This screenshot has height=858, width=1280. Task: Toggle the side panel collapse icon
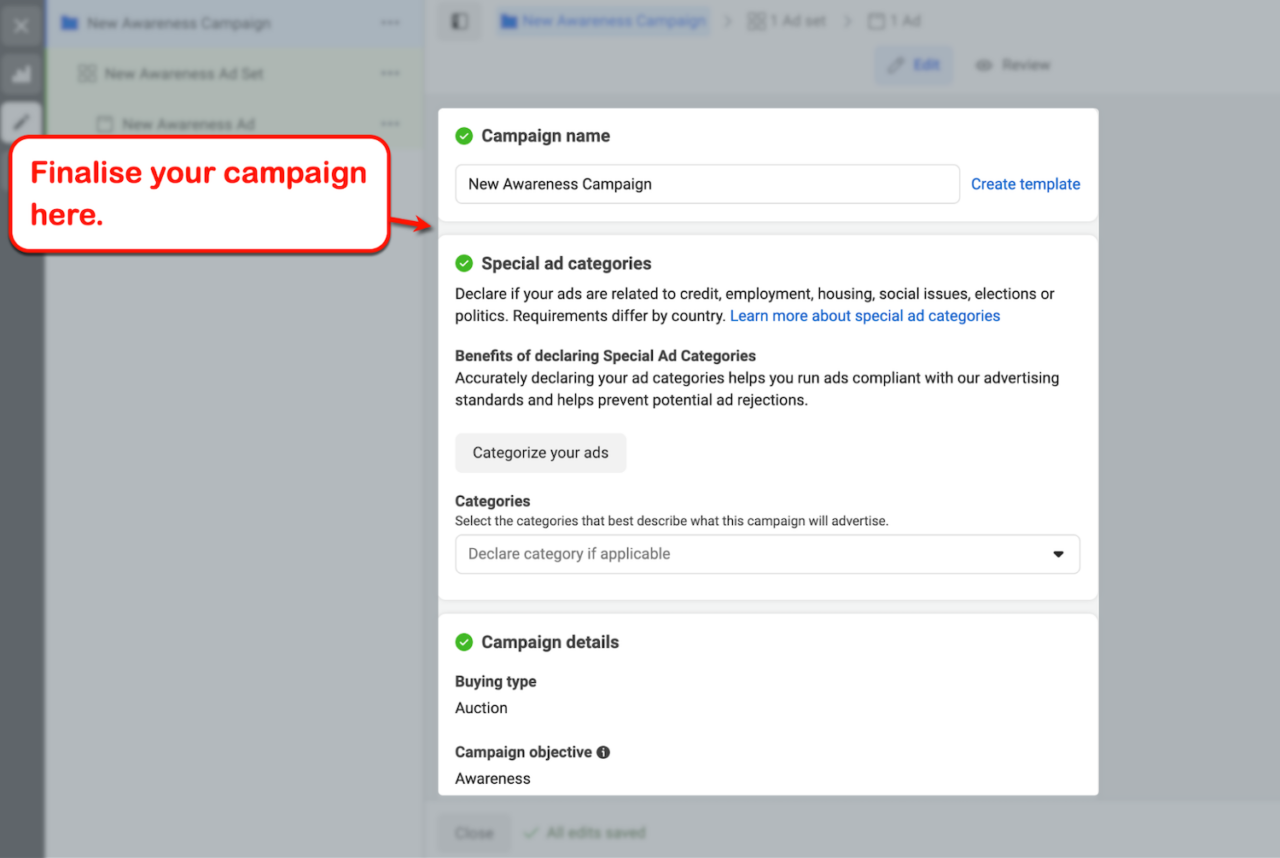460,21
